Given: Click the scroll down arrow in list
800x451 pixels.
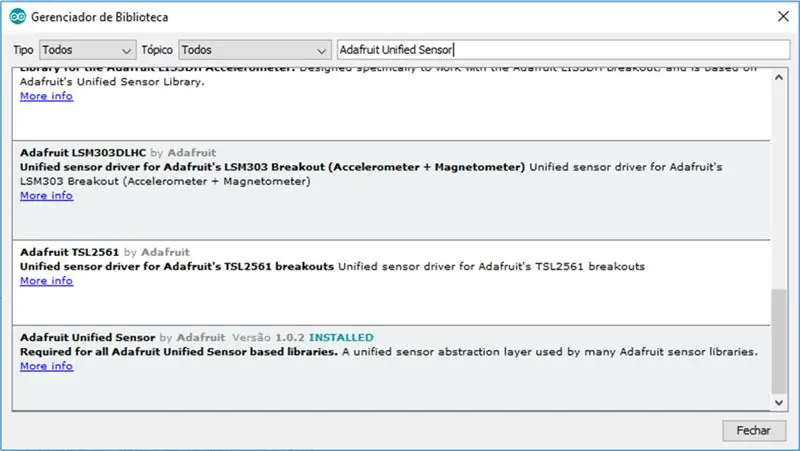Looking at the screenshot, I should pos(779,403).
